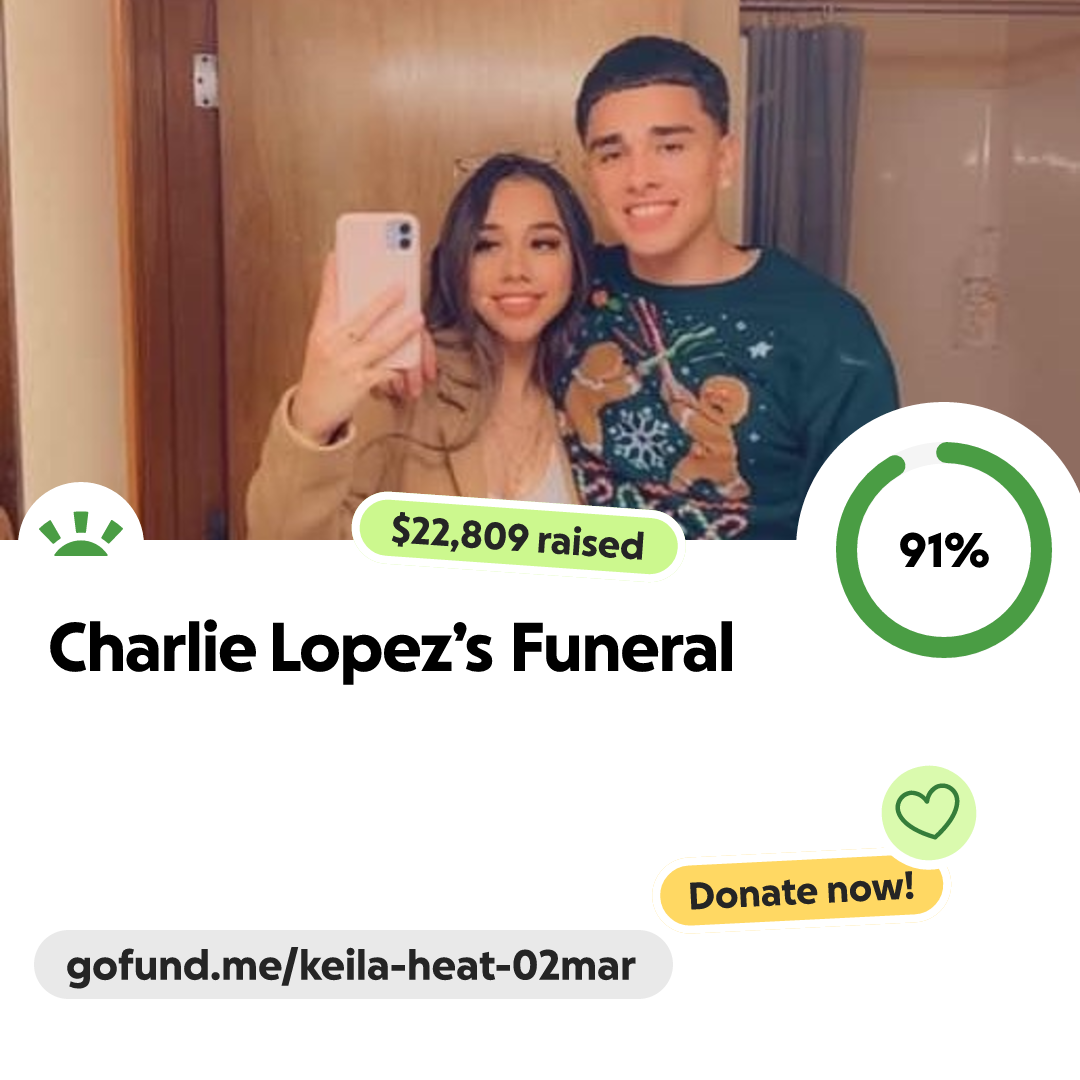
Task: Select the gingerbread sweater graphic
Action: (x=661, y=413)
